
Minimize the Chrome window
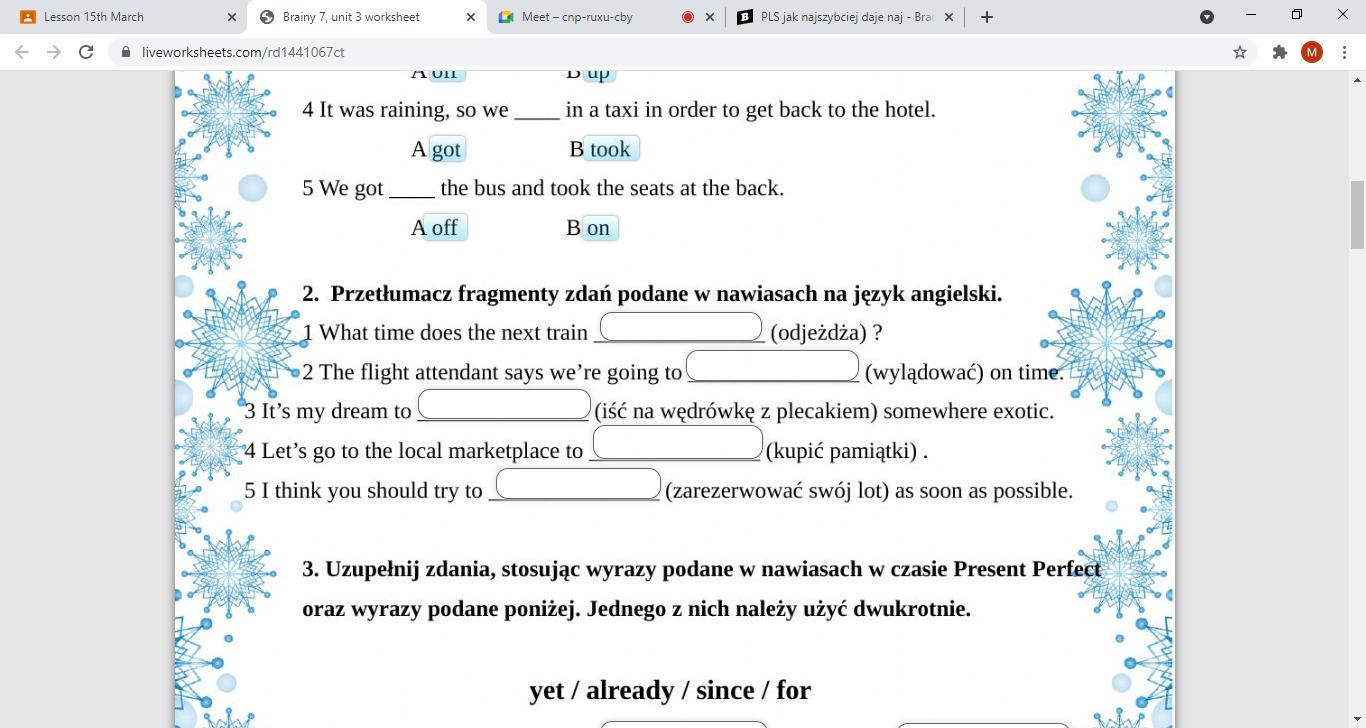[1250, 15]
